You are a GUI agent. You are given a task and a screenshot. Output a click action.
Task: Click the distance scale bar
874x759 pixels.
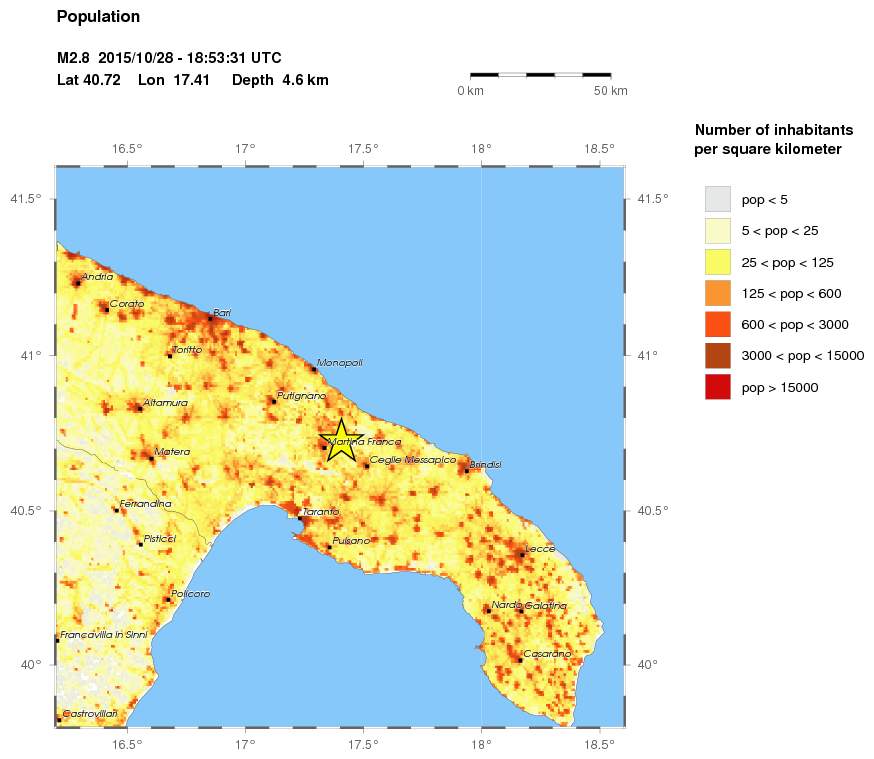click(541, 74)
